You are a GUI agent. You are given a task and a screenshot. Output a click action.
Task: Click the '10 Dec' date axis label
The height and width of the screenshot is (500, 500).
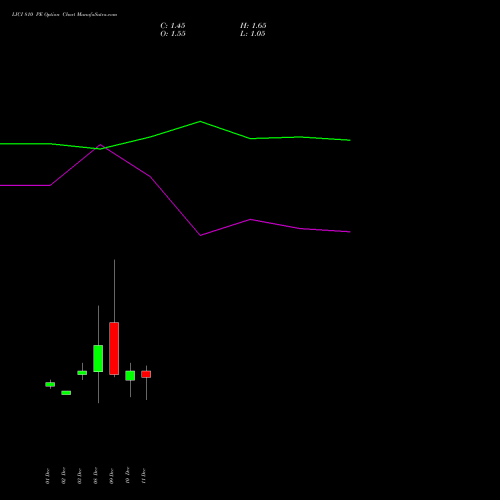click(x=128, y=476)
